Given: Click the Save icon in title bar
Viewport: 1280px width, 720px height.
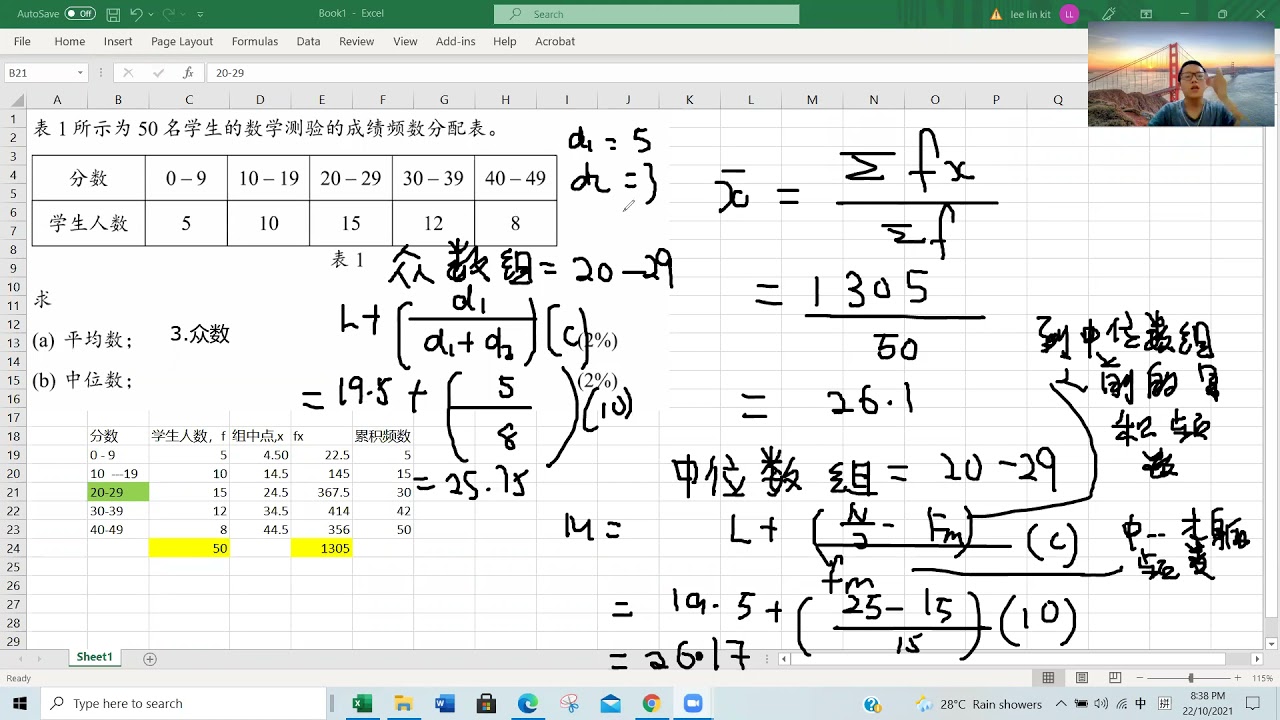Looking at the screenshot, I should pos(113,14).
